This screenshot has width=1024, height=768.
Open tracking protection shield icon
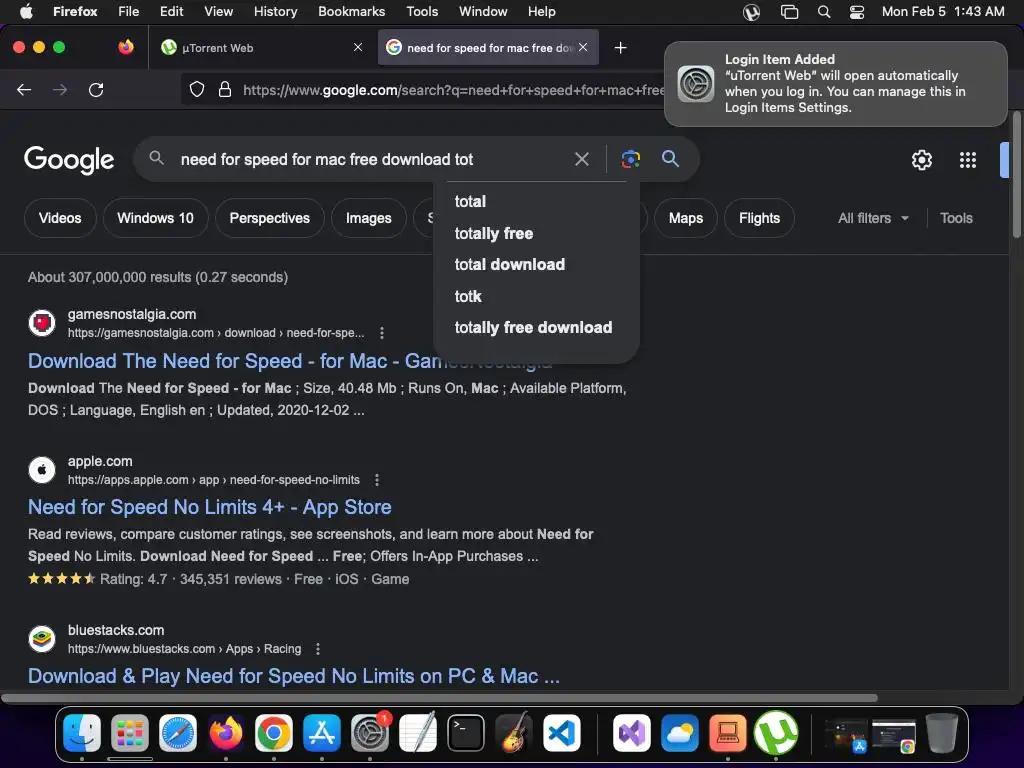[197, 89]
